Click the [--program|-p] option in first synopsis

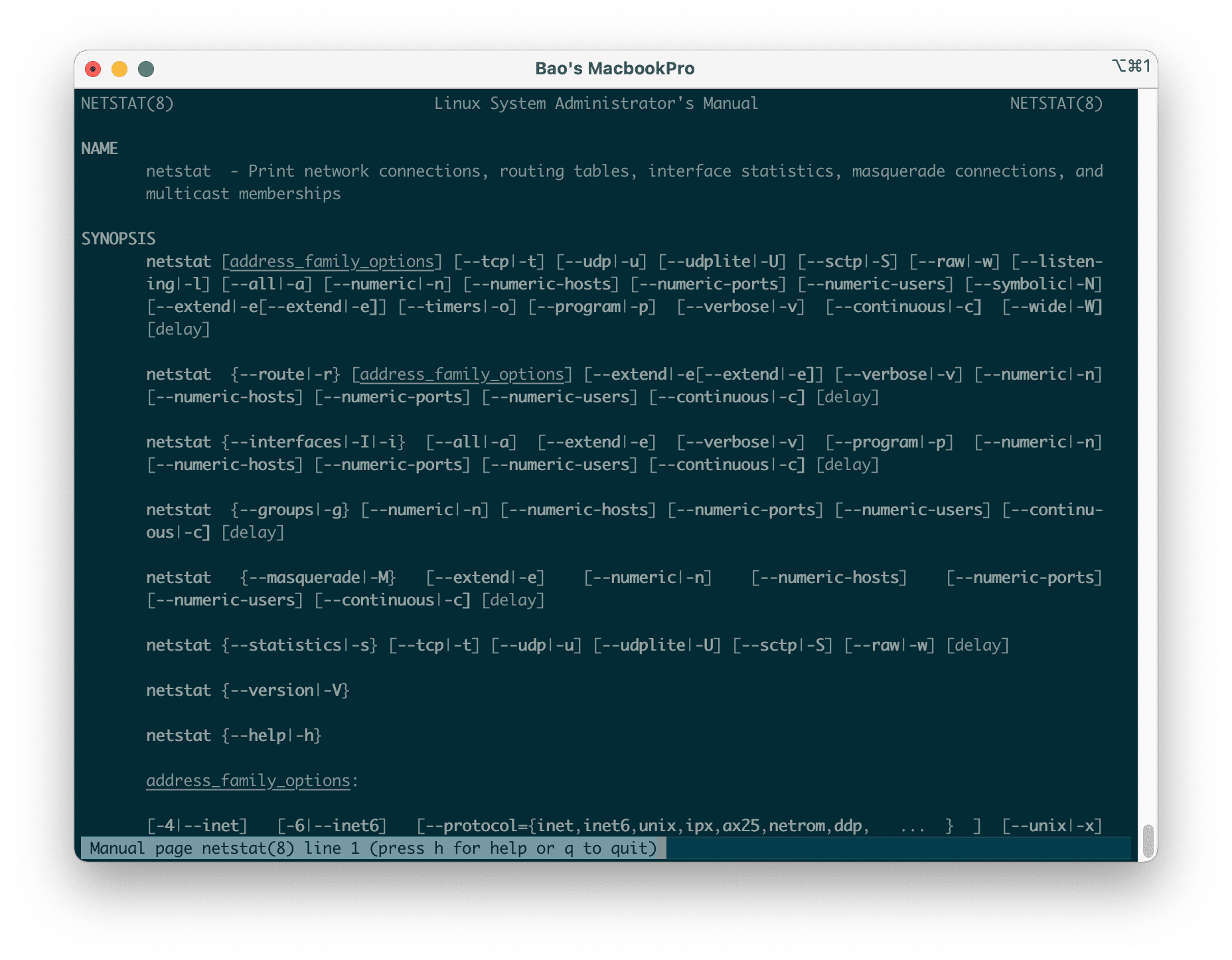(x=592, y=307)
